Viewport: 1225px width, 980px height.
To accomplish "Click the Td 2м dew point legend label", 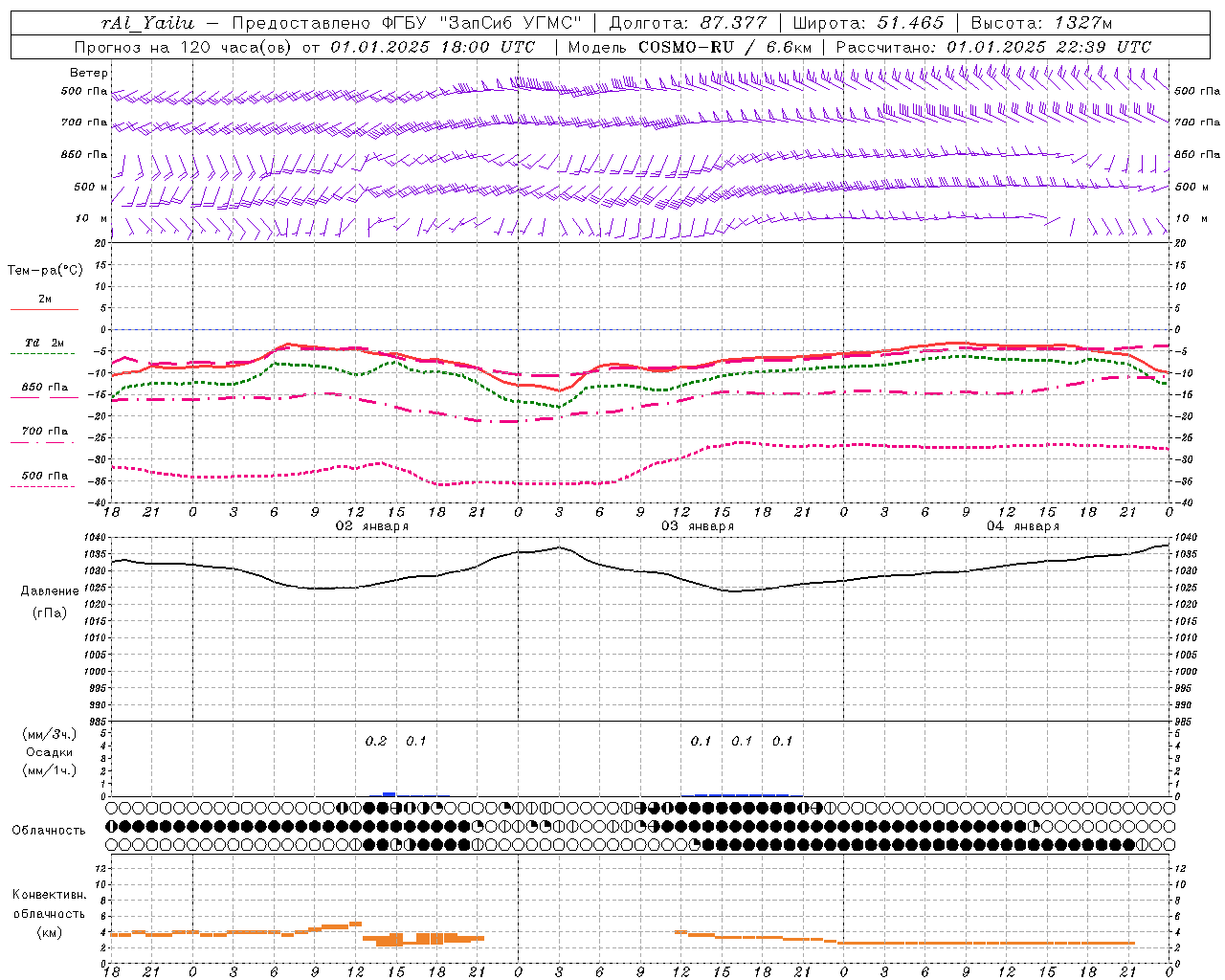I will pos(45,343).
